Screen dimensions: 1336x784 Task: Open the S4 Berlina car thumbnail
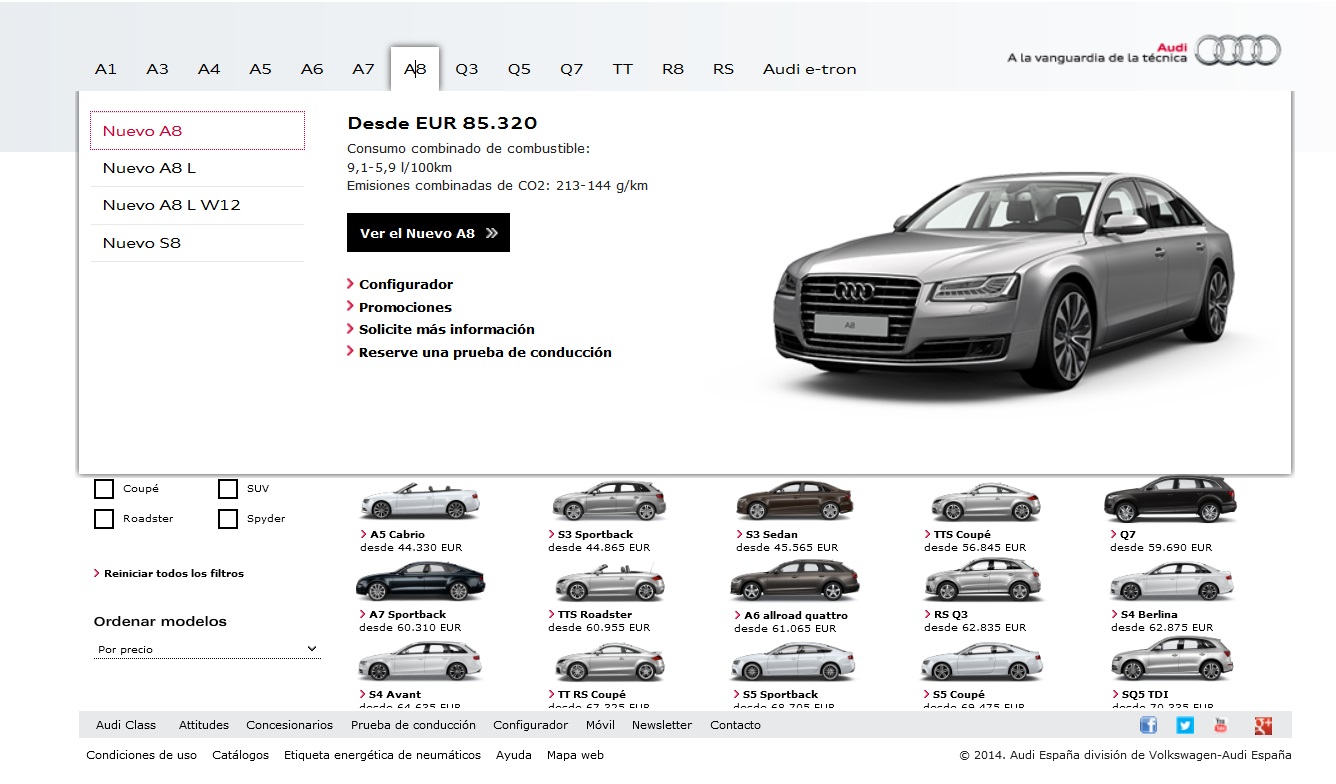point(1172,582)
